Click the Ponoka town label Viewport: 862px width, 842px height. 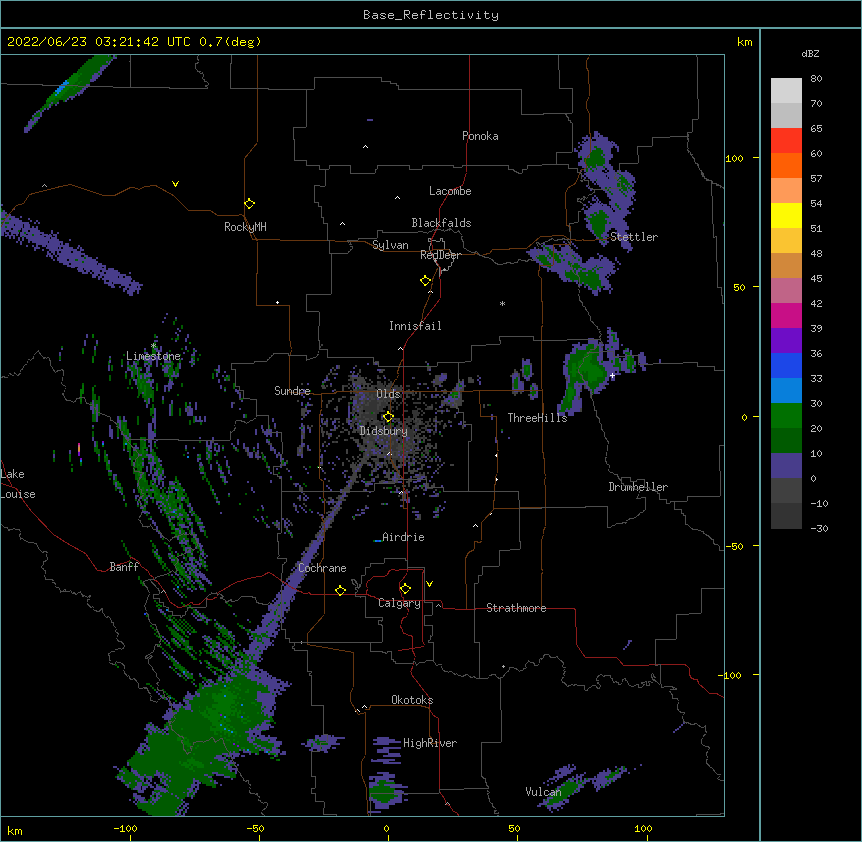[480, 136]
